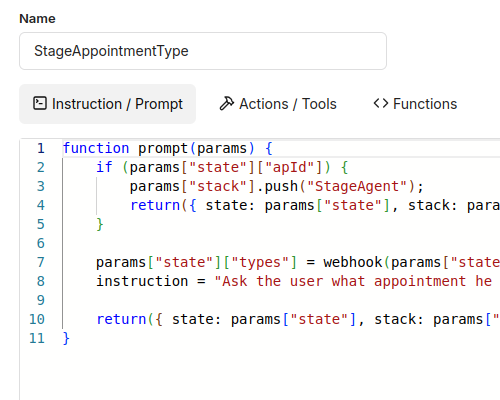Click line number 2 in the gutter
500x400 pixels.
[x=41, y=167]
